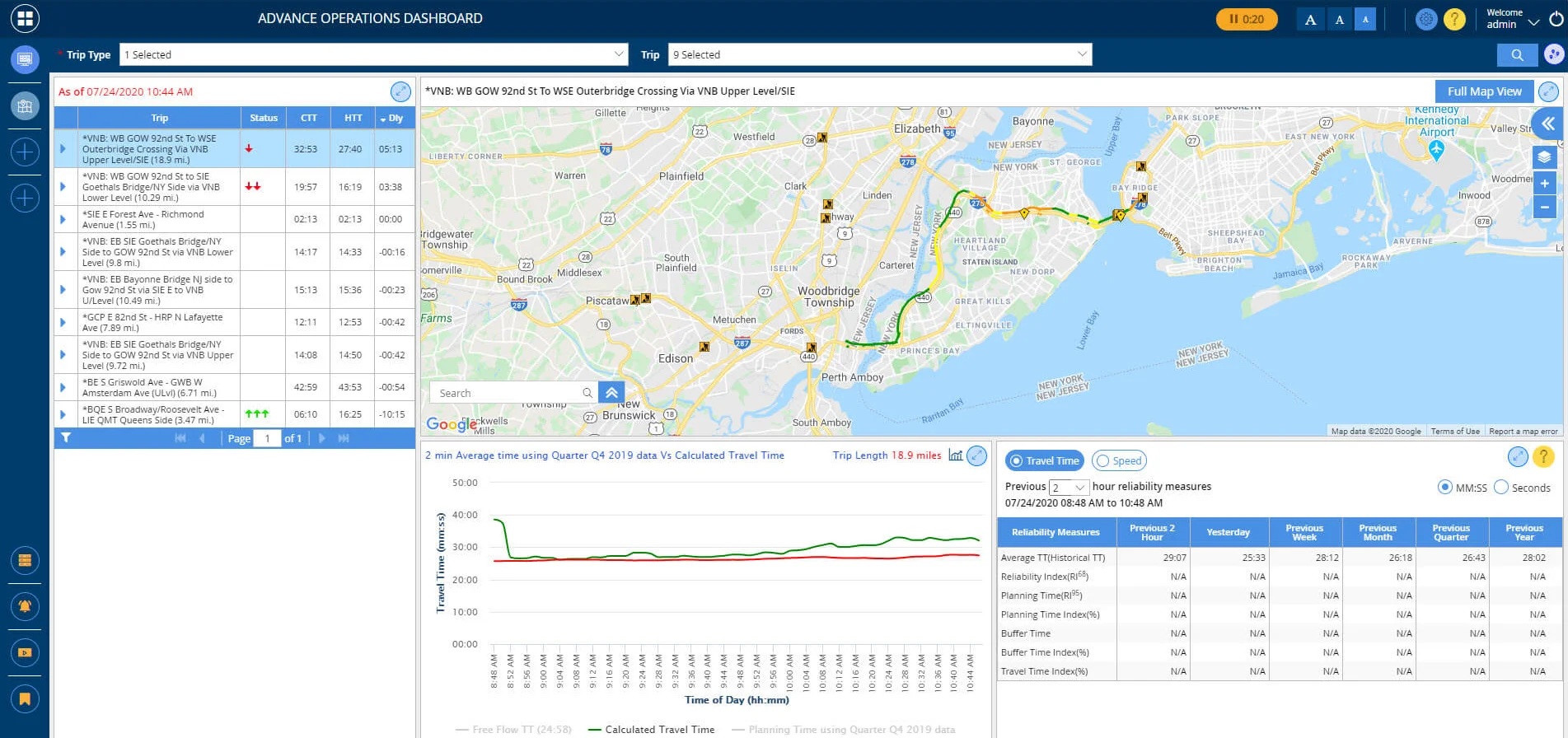Expand the trip table panel

pyautogui.click(x=400, y=91)
